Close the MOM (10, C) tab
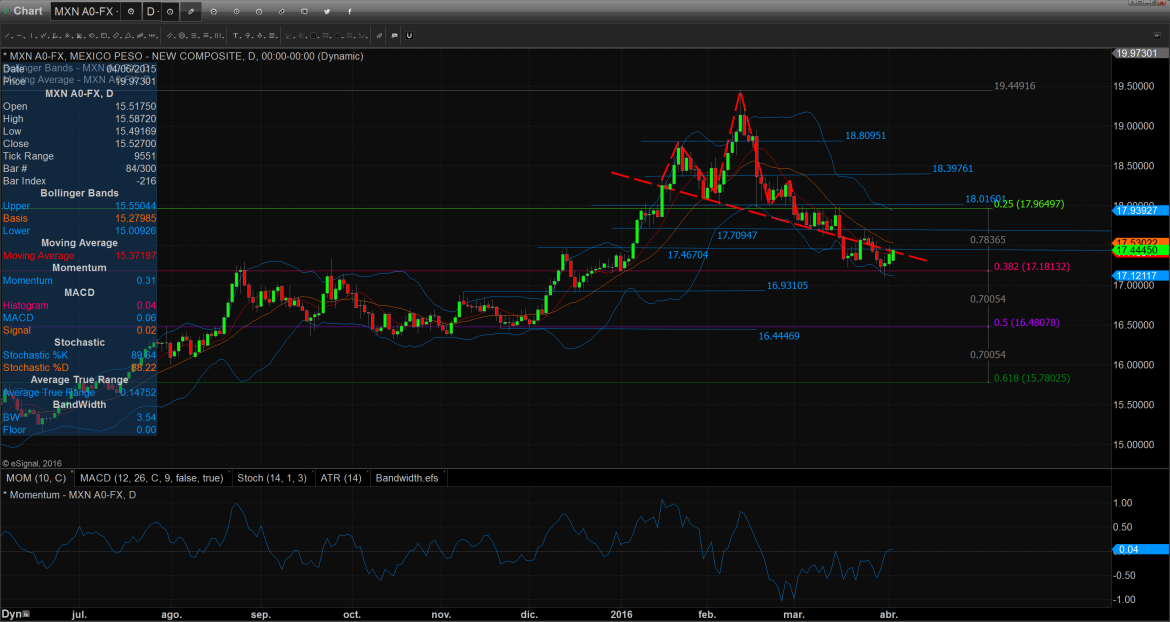 point(72,471)
